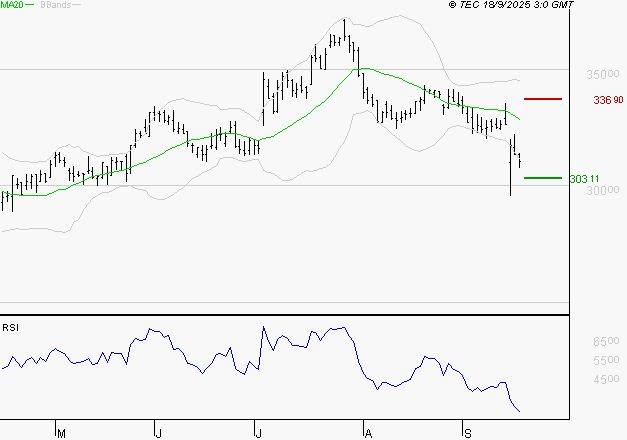Click the 303.11 support price label
Viewport: 627px width, 440px height.
(584, 179)
